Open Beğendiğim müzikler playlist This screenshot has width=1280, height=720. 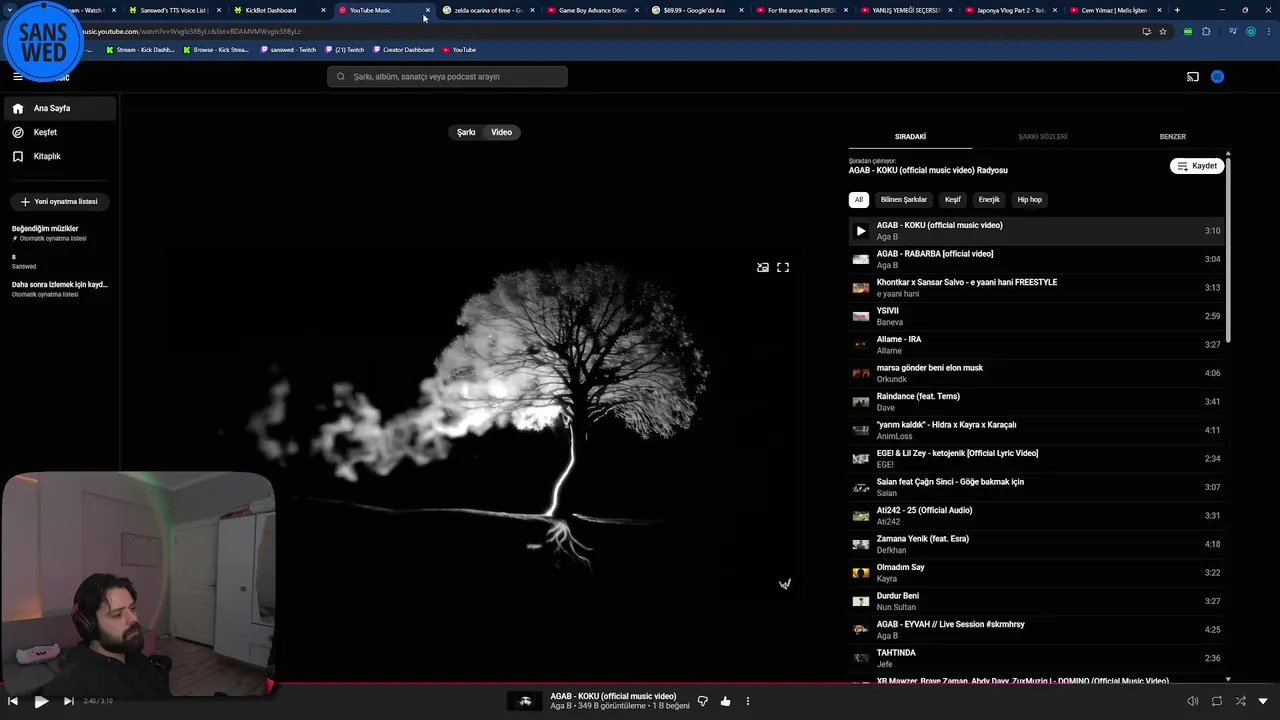(x=59, y=233)
